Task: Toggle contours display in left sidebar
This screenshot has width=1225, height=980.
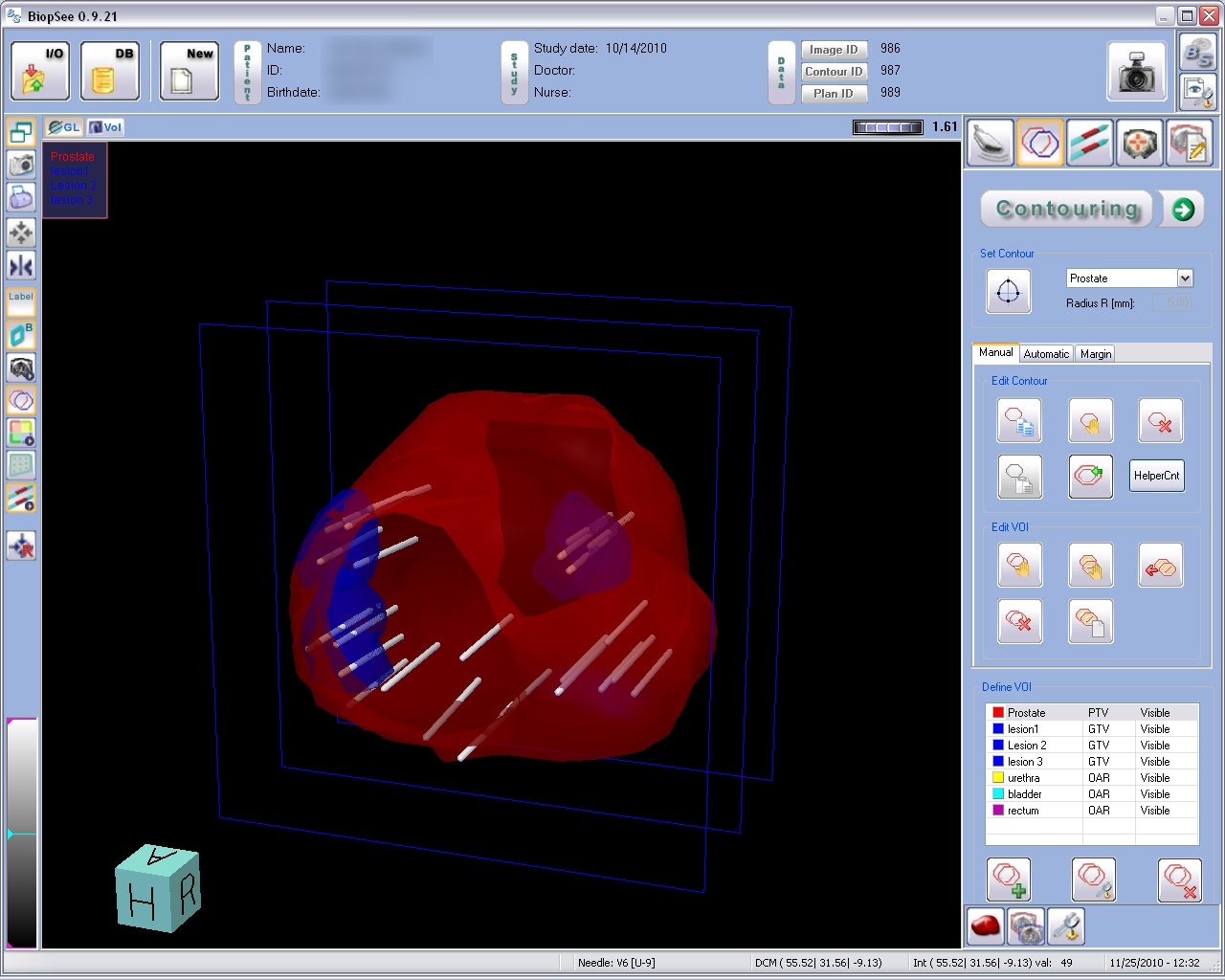Action: click(21, 400)
